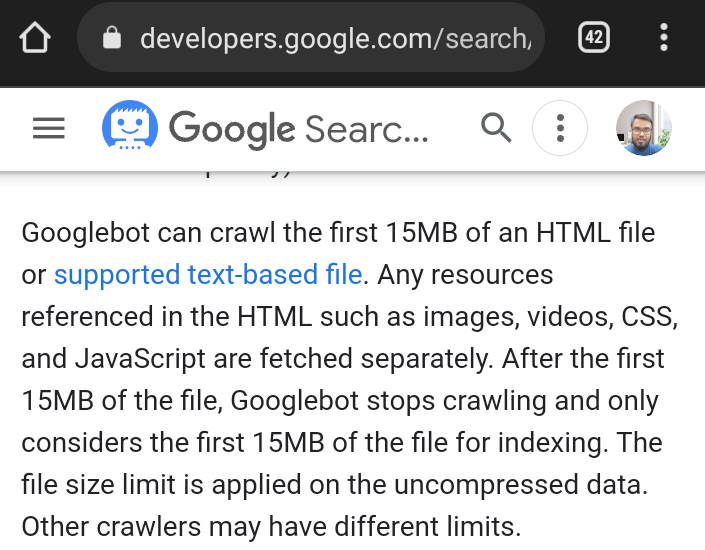The height and width of the screenshot is (550, 705).
Task: Open the browser's three-dot overflow menu
Action: tap(664, 37)
